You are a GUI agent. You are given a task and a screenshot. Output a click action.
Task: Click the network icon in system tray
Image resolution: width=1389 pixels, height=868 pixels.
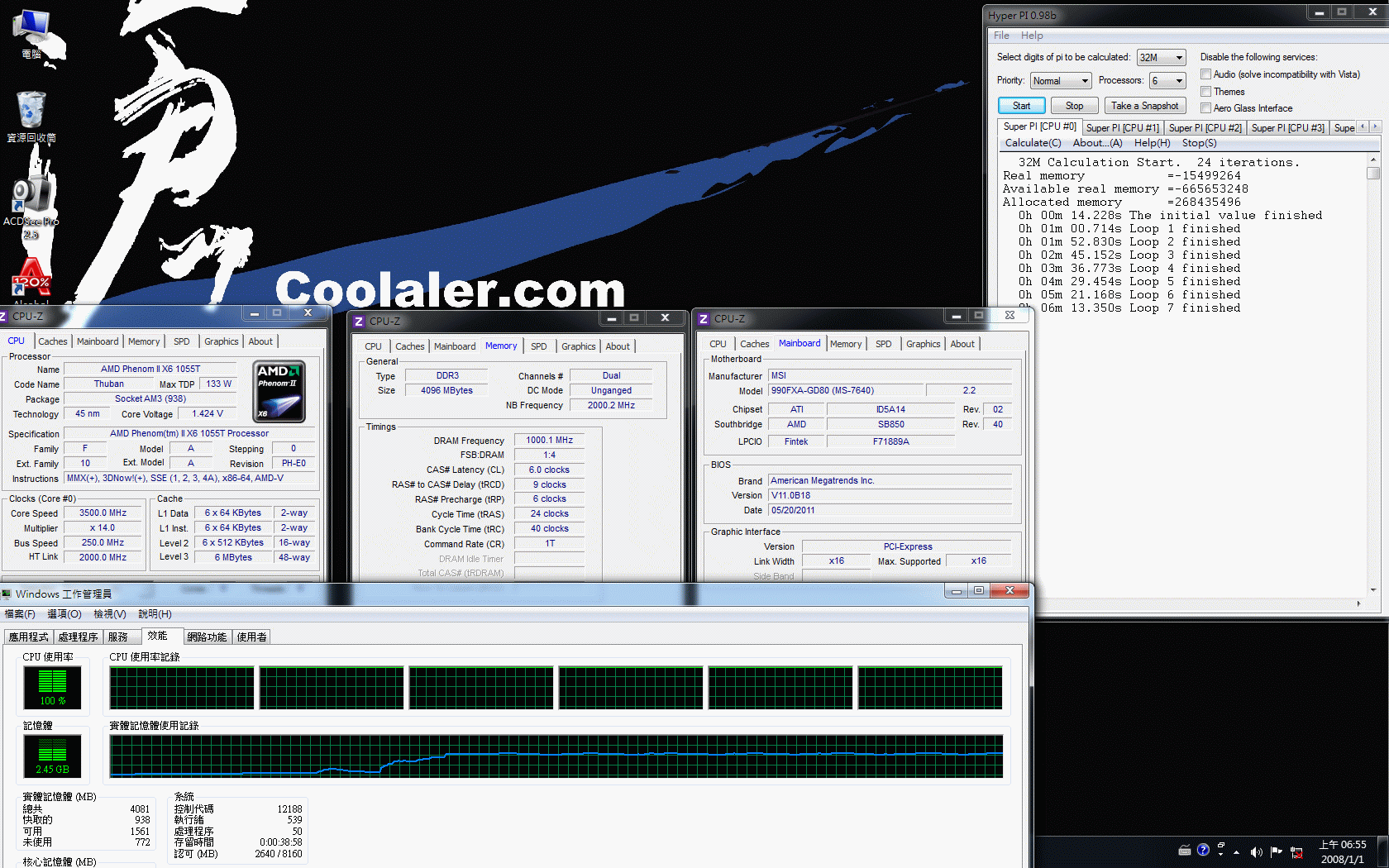tap(1296, 852)
